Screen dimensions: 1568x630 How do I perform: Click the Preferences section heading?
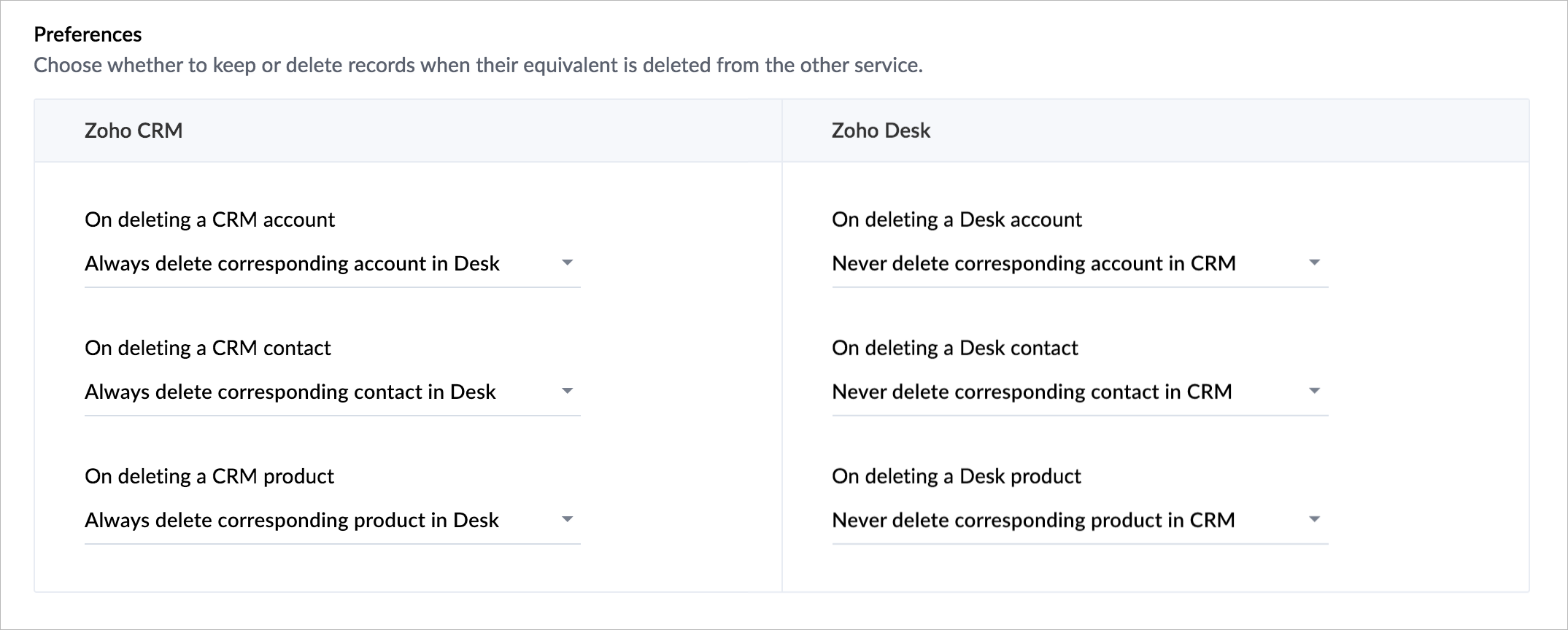[x=88, y=34]
